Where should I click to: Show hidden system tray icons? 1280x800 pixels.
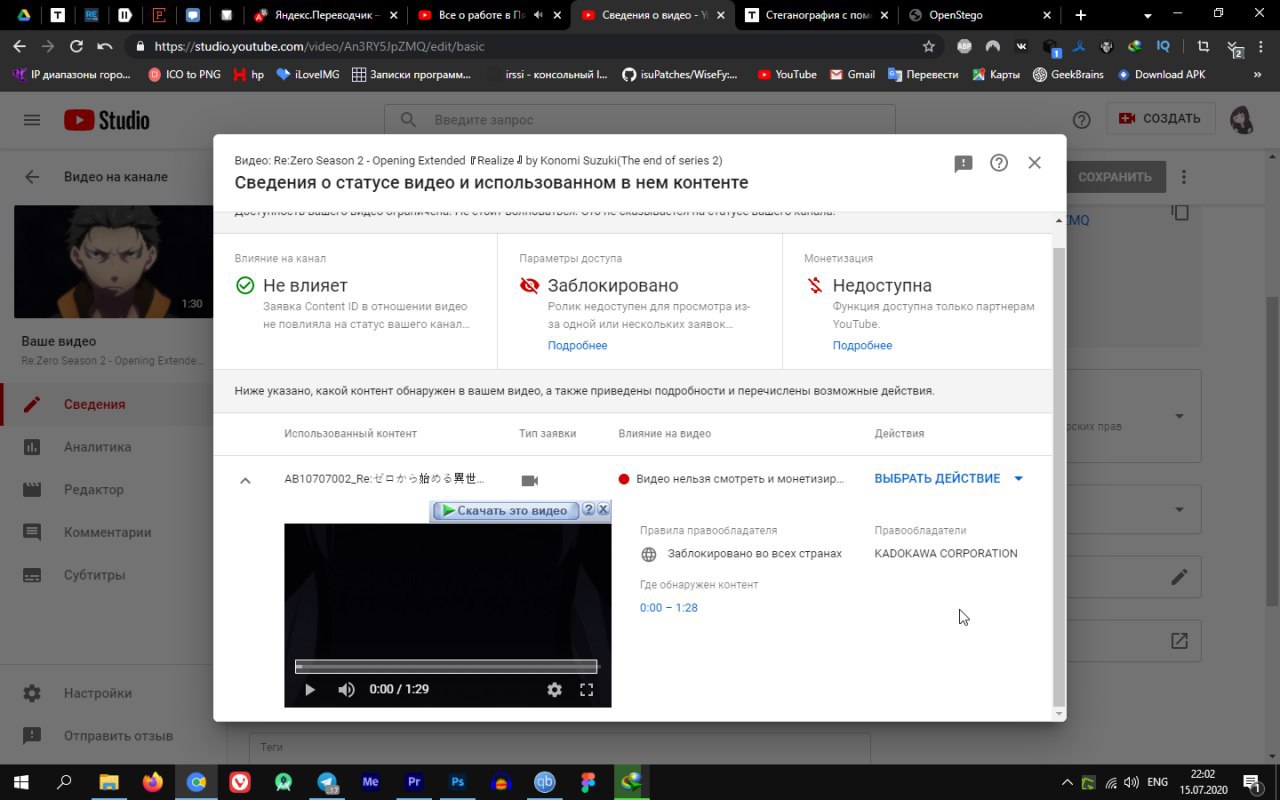click(x=1067, y=782)
